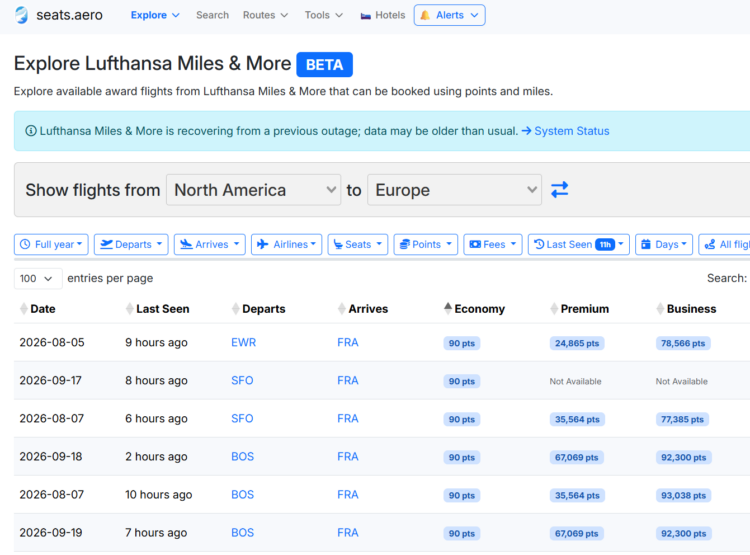This screenshot has height=555, width=750.
Task: Open the Full year filter
Action: pyautogui.click(x=51, y=244)
